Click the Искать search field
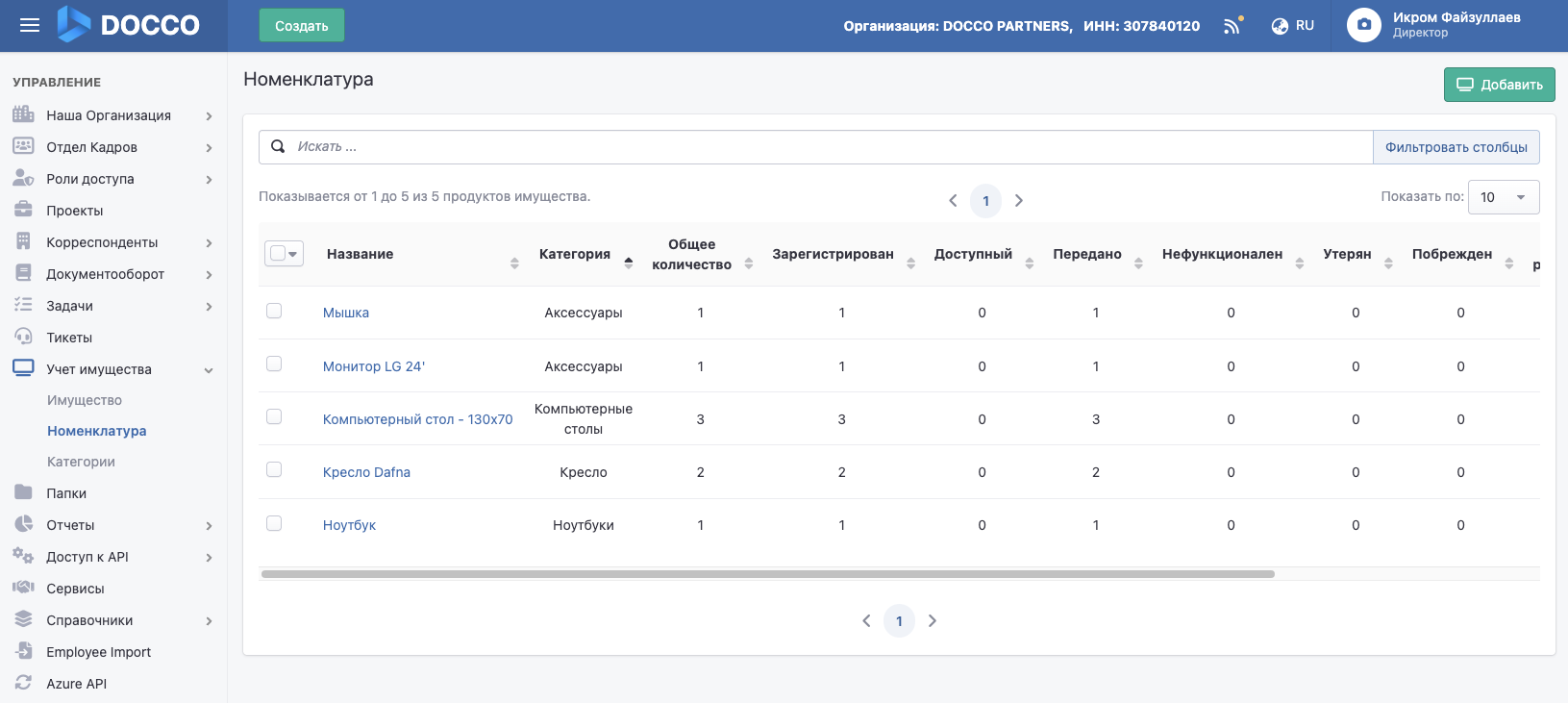 point(827,147)
